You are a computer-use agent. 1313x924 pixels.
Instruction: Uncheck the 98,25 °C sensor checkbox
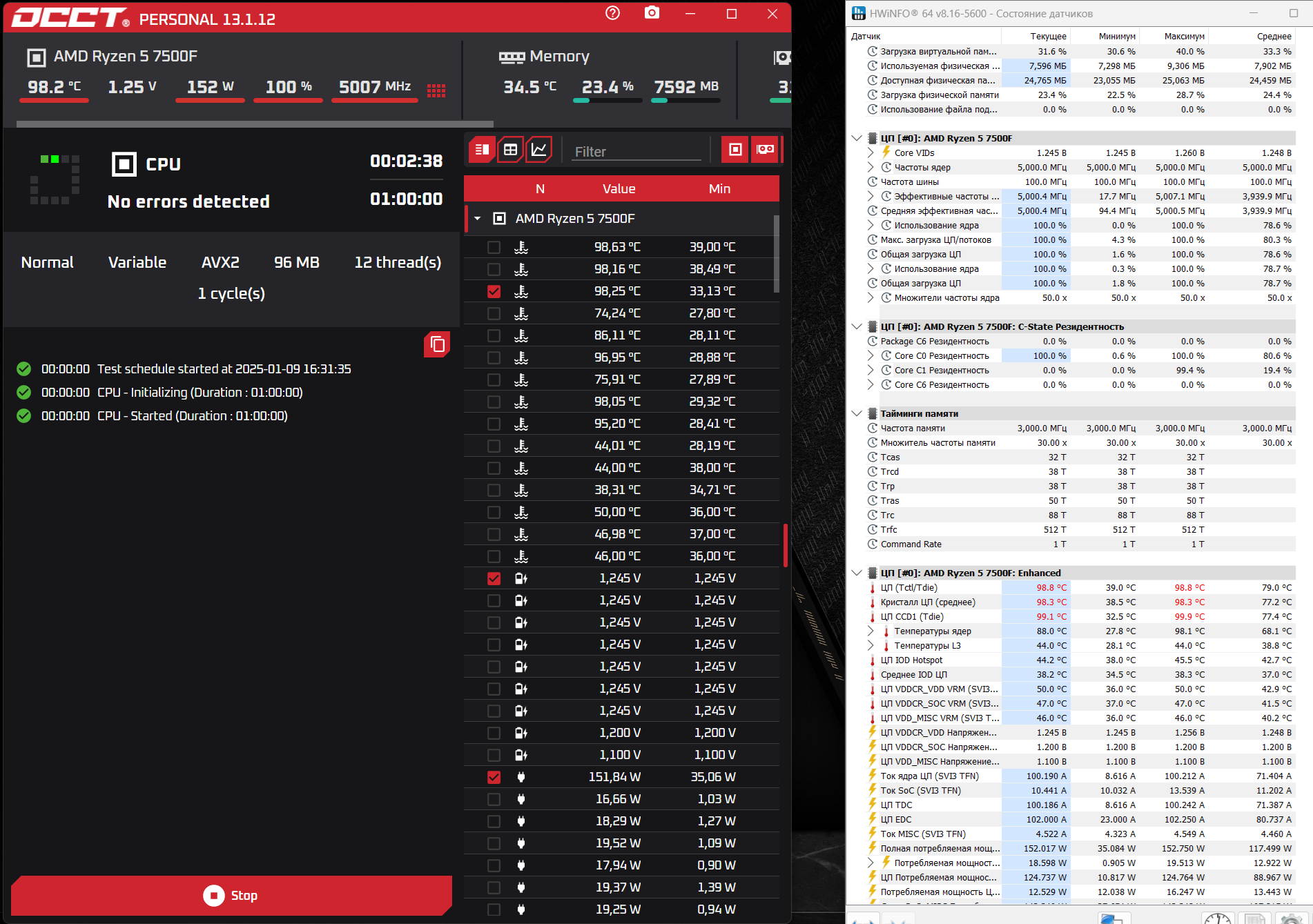(x=494, y=291)
